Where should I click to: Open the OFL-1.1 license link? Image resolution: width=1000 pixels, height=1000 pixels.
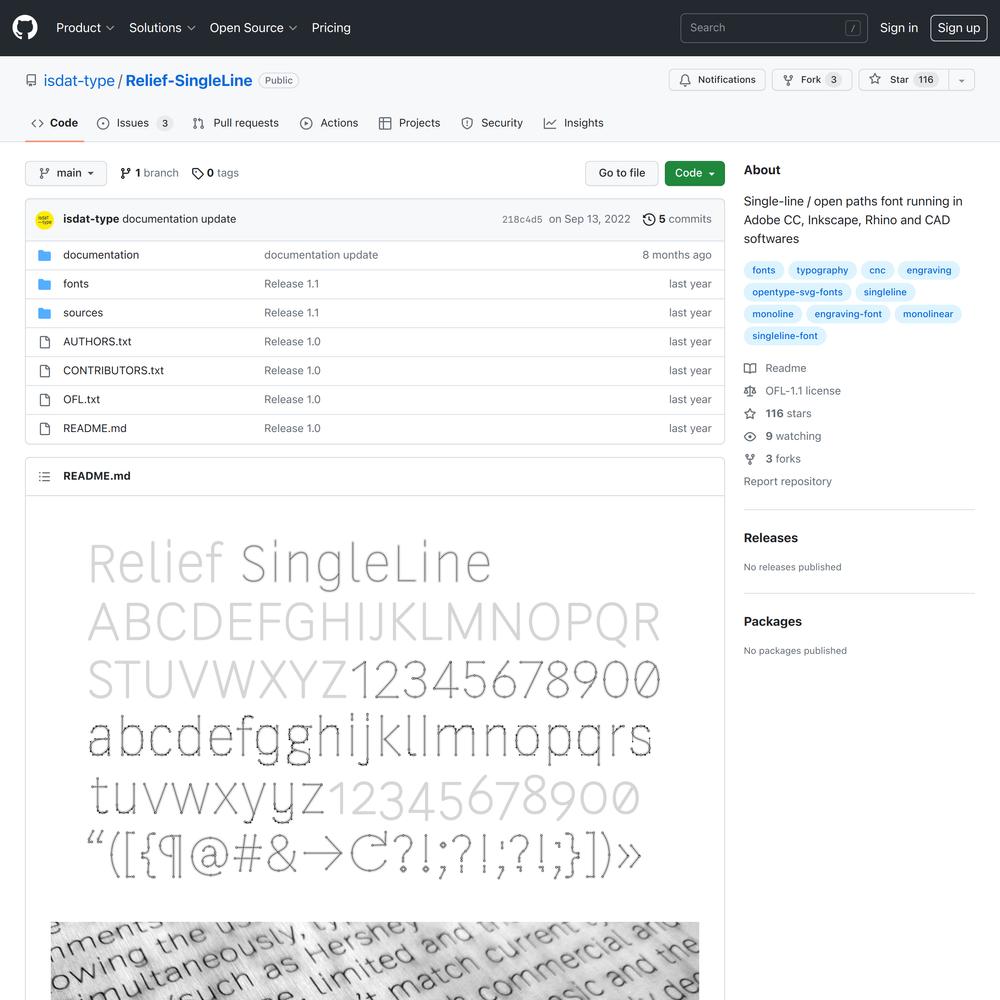pyautogui.click(x=792, y=391)
